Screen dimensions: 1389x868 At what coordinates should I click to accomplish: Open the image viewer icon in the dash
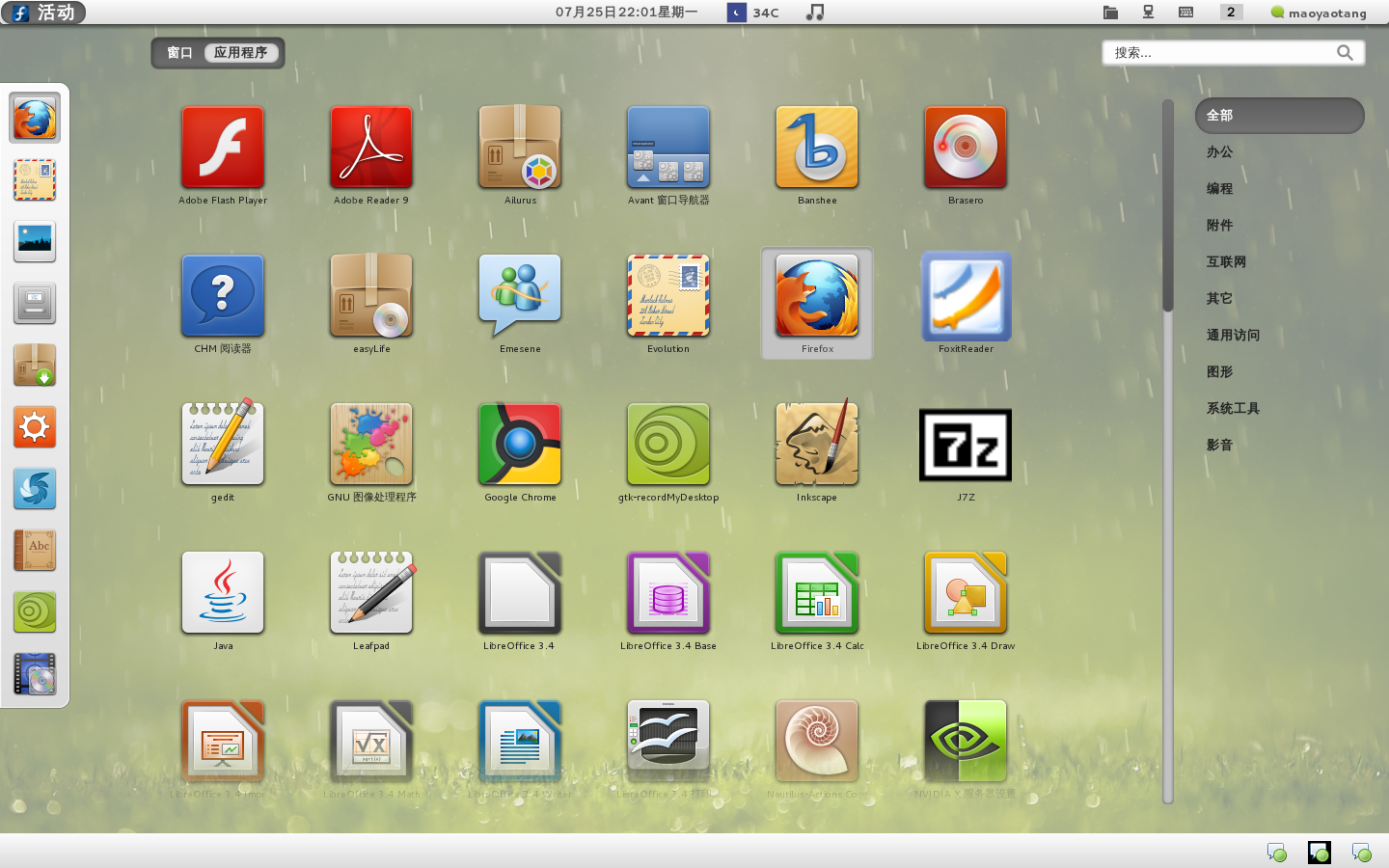[x=35, y=242]
